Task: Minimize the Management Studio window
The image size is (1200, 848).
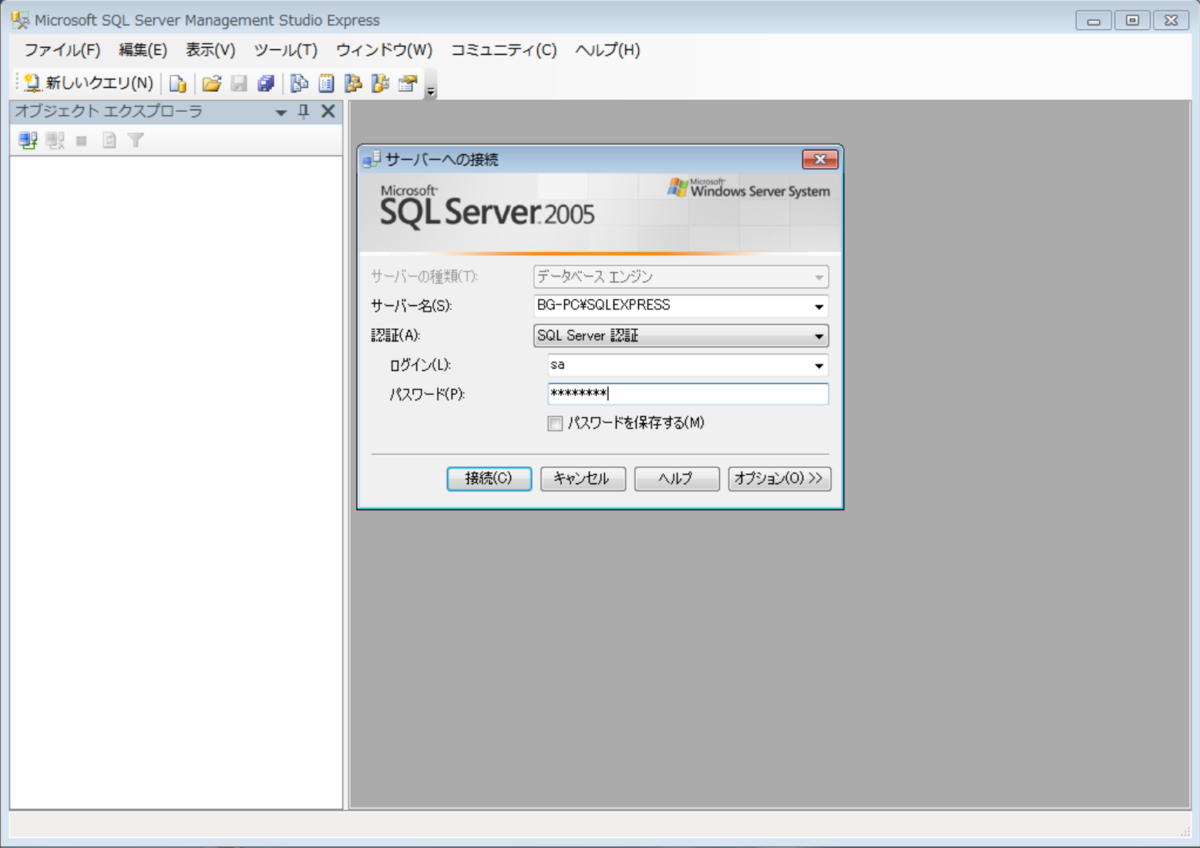Action: (1094, 20)
